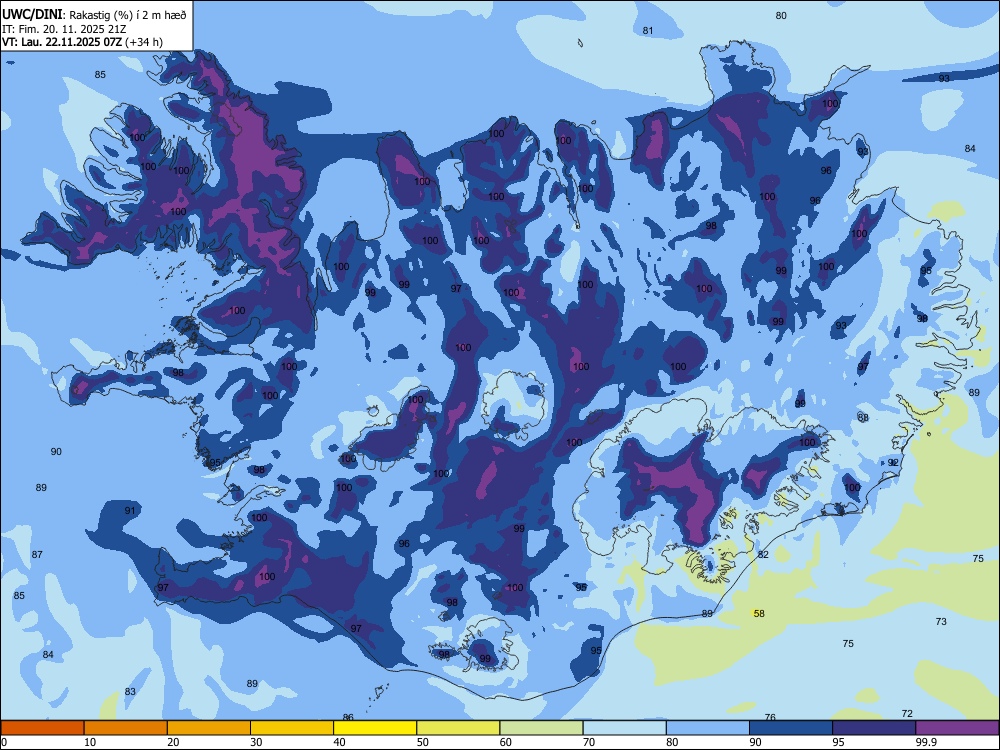Click the humidity value 82

point(763,554)
